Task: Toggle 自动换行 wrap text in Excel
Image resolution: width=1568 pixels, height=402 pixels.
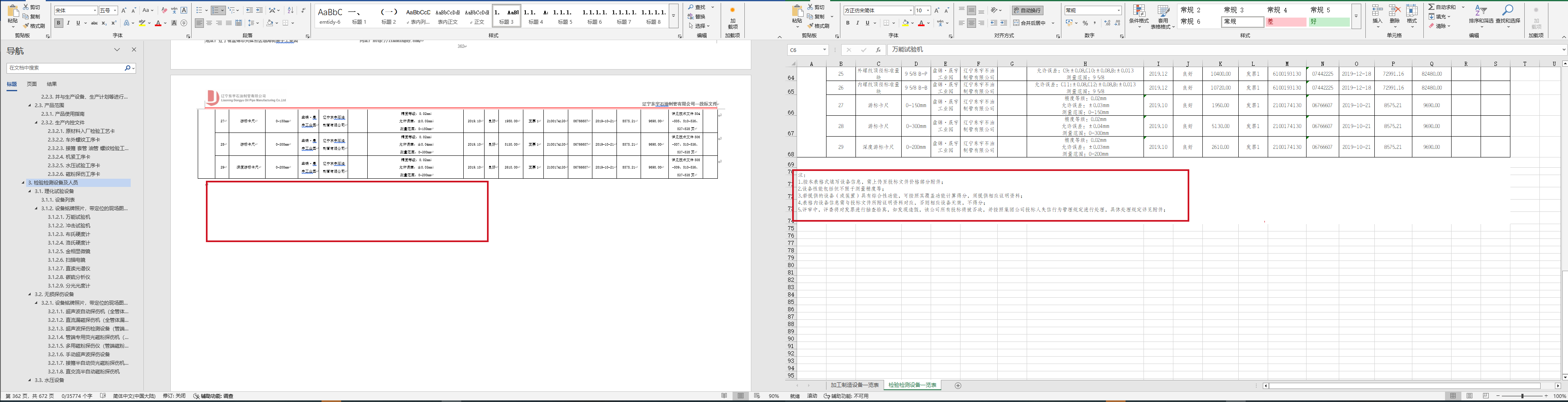Action: tap(1028, 10)
